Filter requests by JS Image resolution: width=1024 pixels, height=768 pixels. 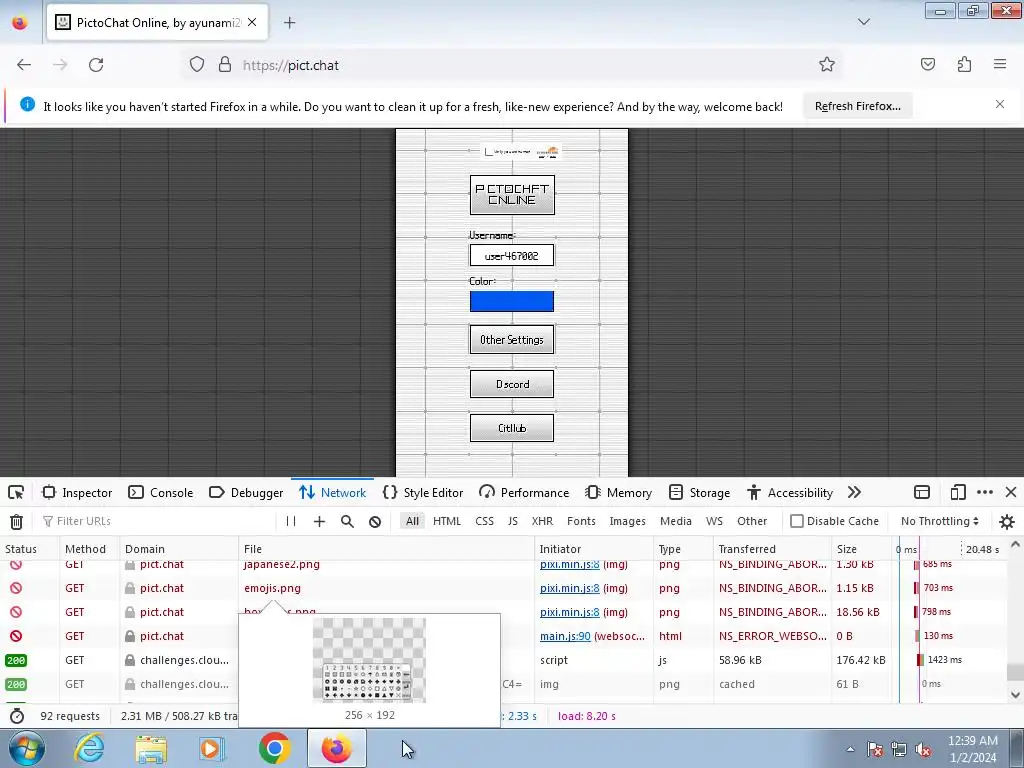513,521
